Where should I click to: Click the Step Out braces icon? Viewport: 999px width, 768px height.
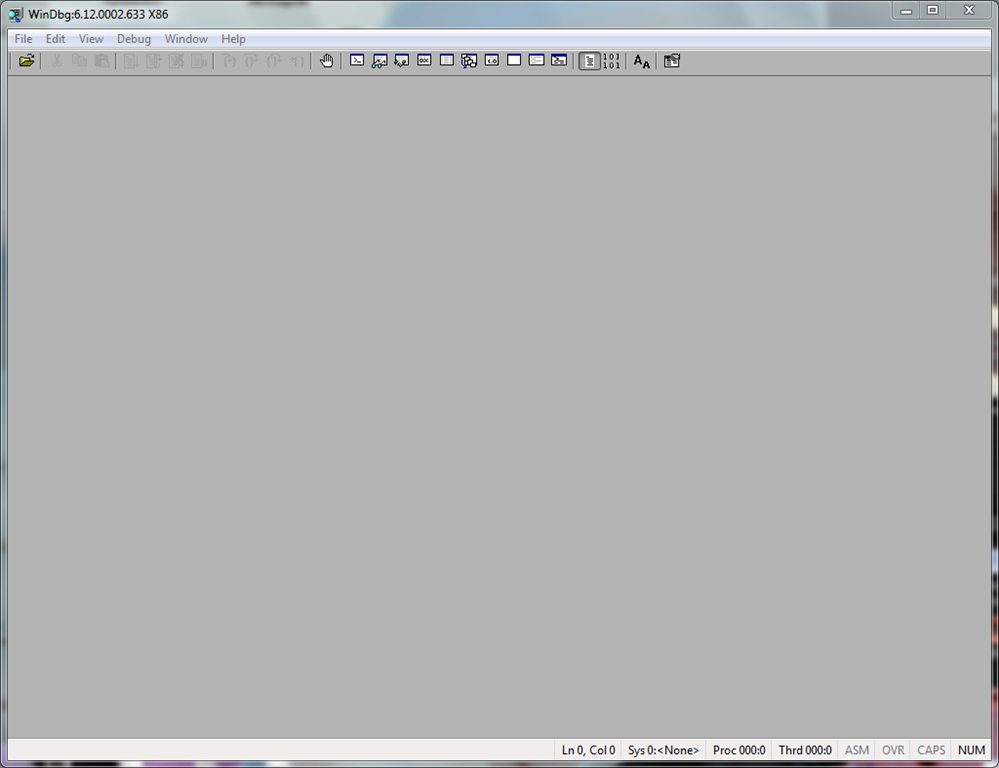pyautogui.click(x=274, y=61)
